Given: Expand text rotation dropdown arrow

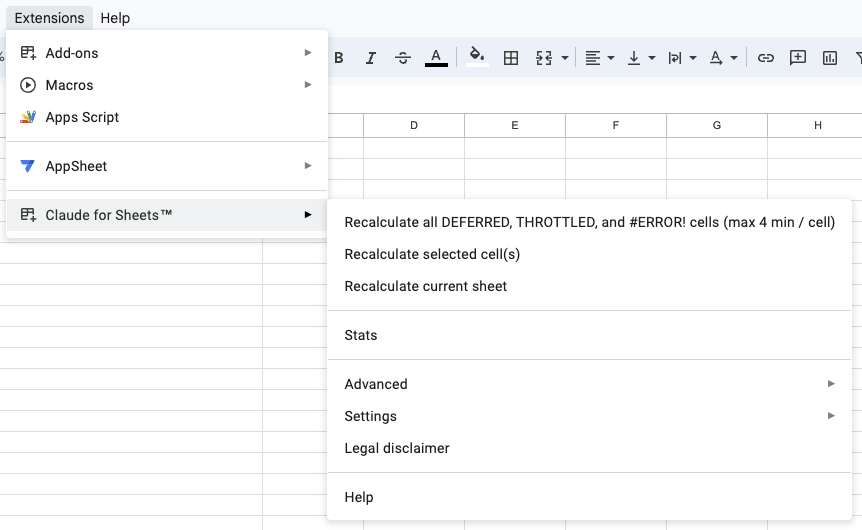Looking at the screenshot, I should point(734,58).
